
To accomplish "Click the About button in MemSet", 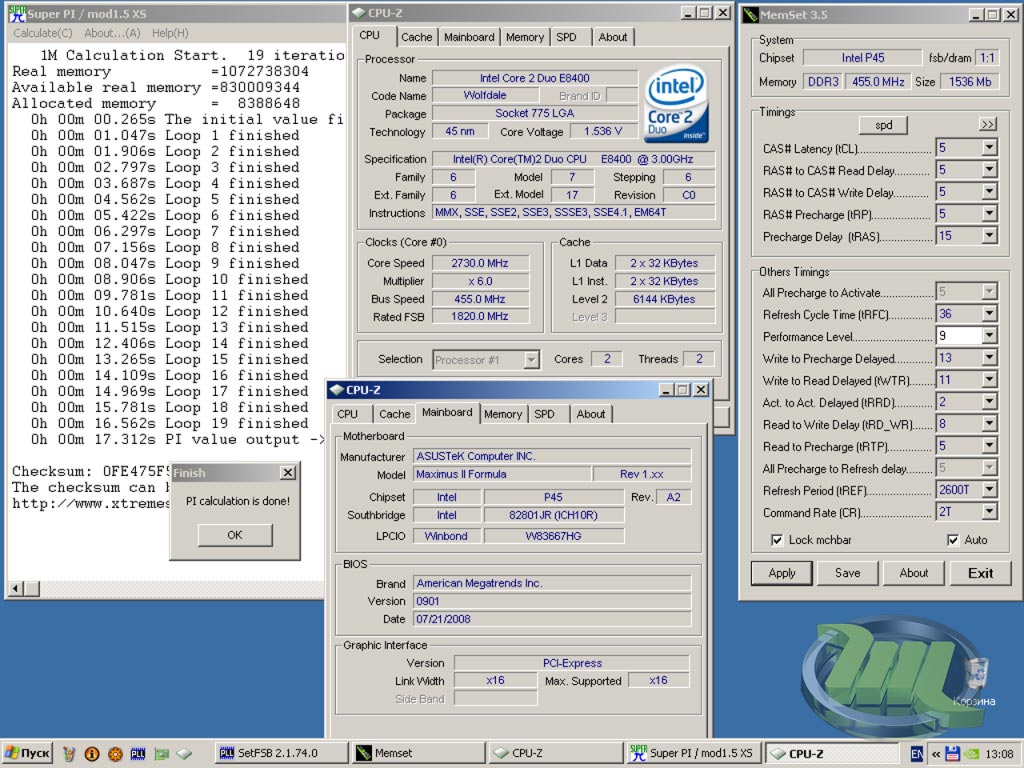I will pos(914,573).
